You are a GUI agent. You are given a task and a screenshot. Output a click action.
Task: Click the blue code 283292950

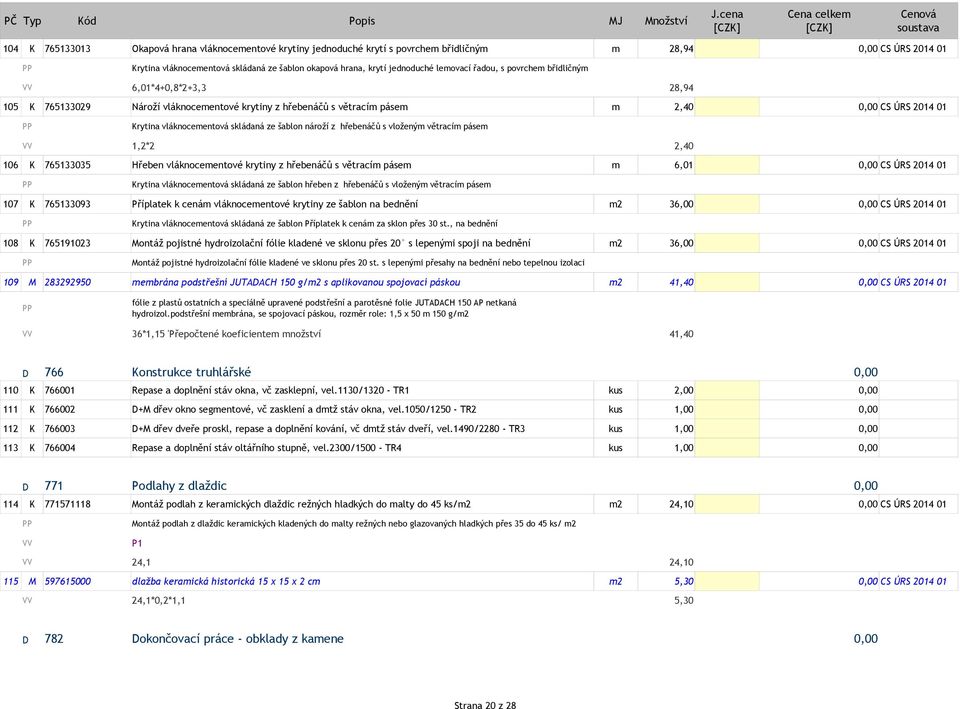coord(67,282)
